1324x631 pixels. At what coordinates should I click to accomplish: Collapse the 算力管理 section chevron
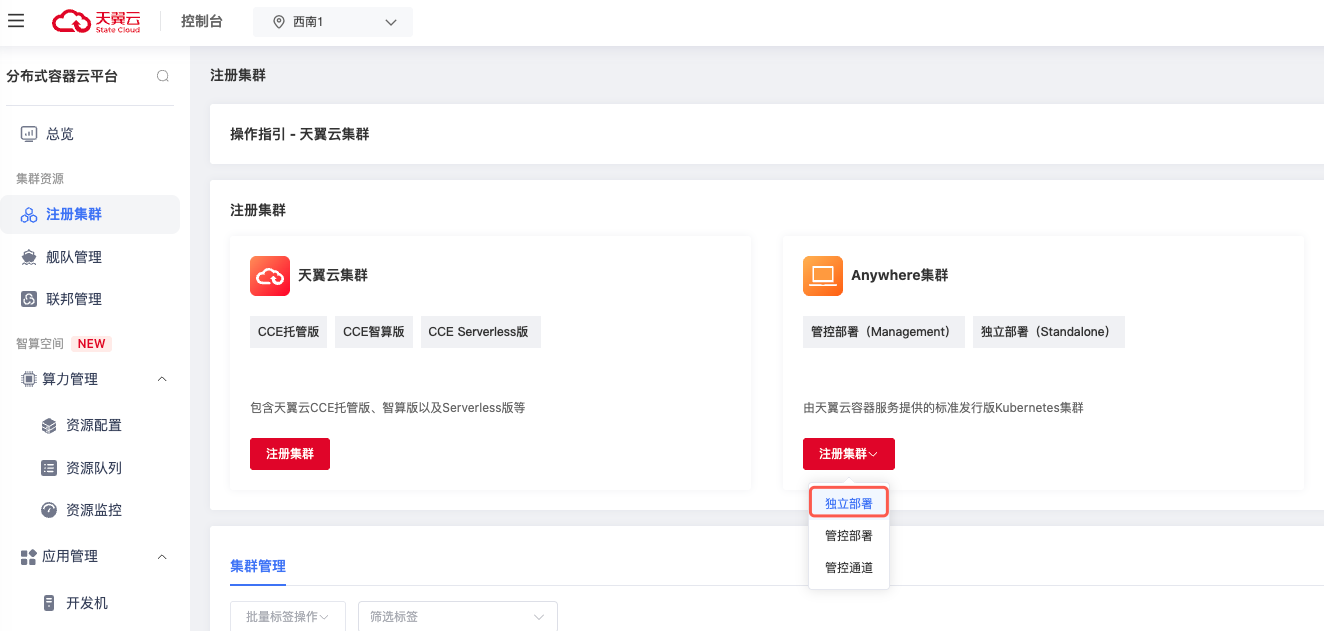pyautogui.click(x=163, y=379)
